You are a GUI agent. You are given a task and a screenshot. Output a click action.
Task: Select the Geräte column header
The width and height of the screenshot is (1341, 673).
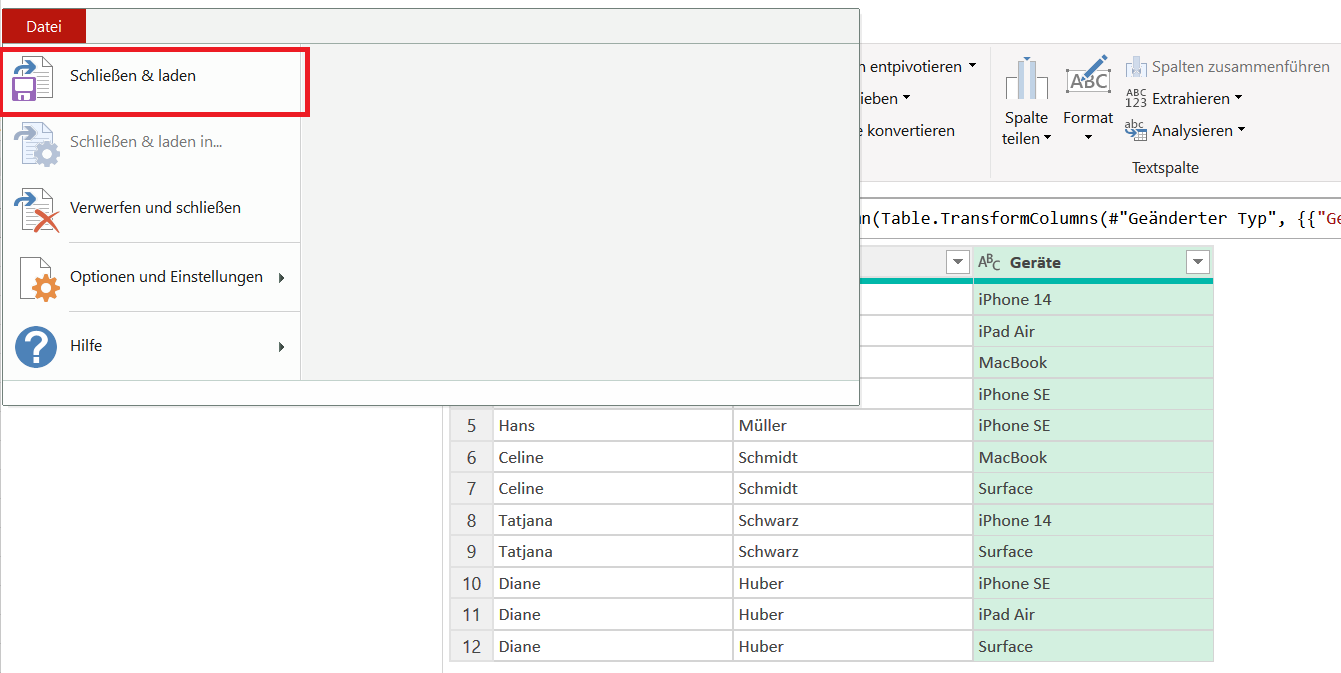click(1093, 263)
